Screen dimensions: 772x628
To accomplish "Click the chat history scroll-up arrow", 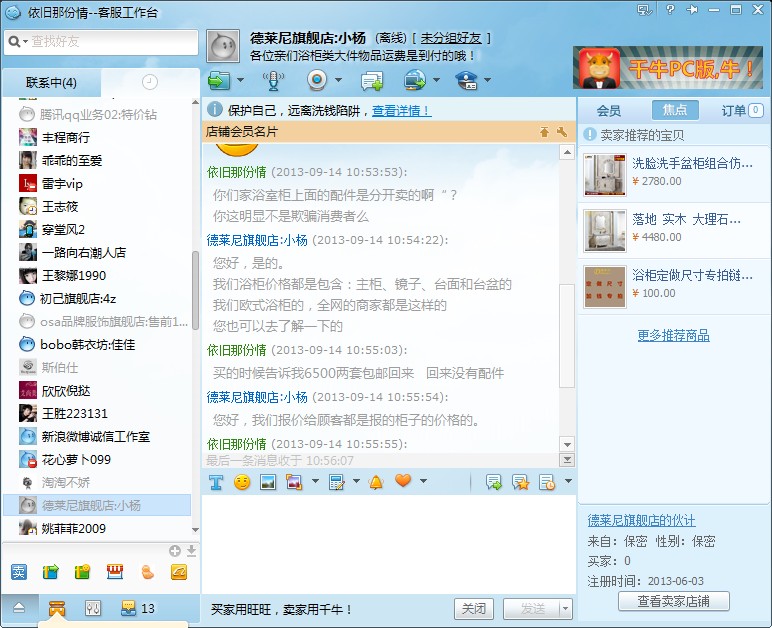I will click(567, 153).
